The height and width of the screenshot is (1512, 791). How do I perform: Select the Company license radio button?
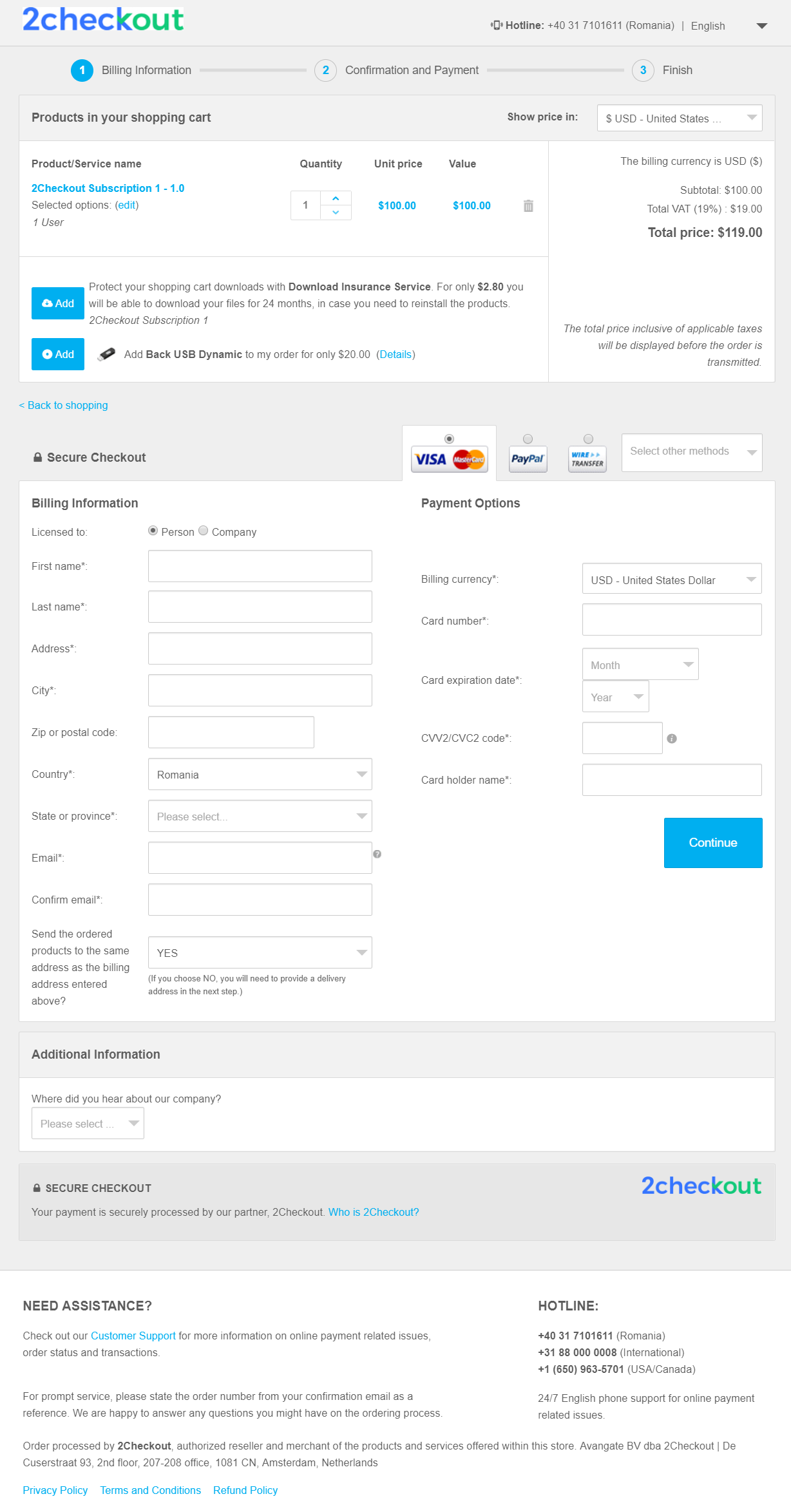point(204,531)
